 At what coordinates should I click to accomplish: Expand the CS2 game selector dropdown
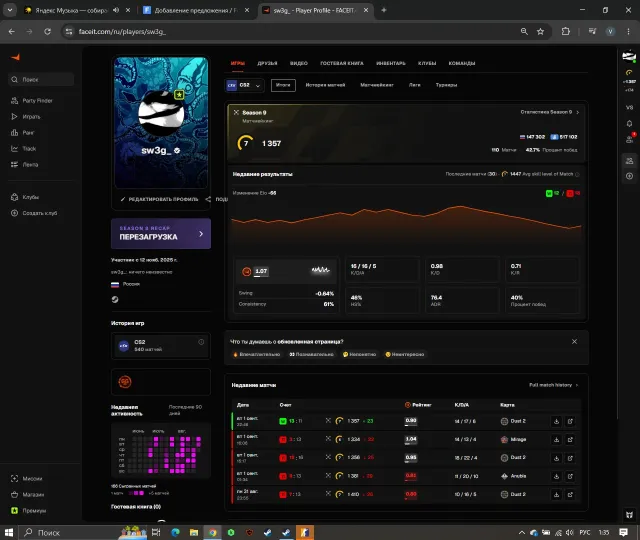[x=244, y=85]
